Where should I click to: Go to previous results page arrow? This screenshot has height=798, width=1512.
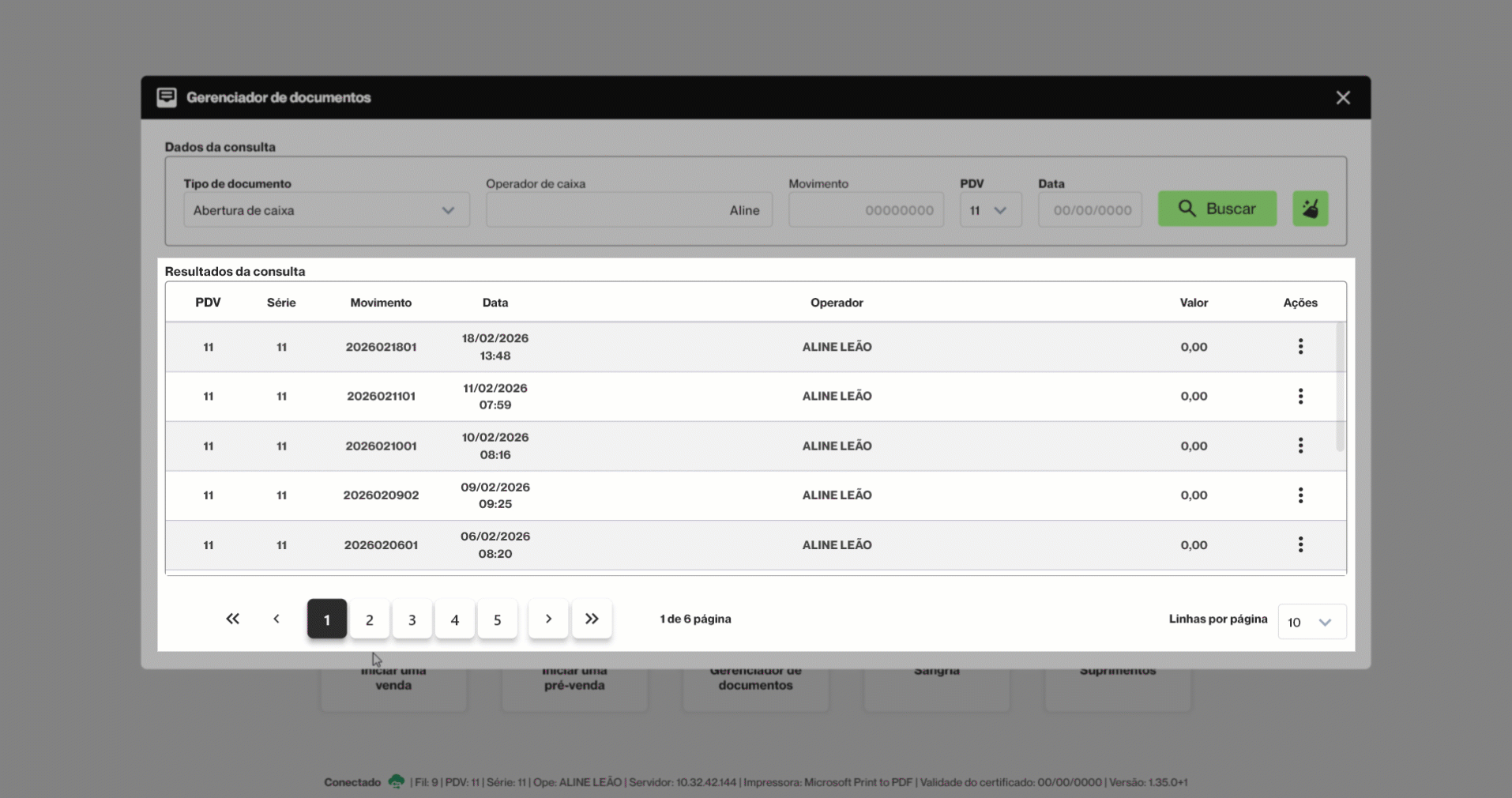(276, 619)
